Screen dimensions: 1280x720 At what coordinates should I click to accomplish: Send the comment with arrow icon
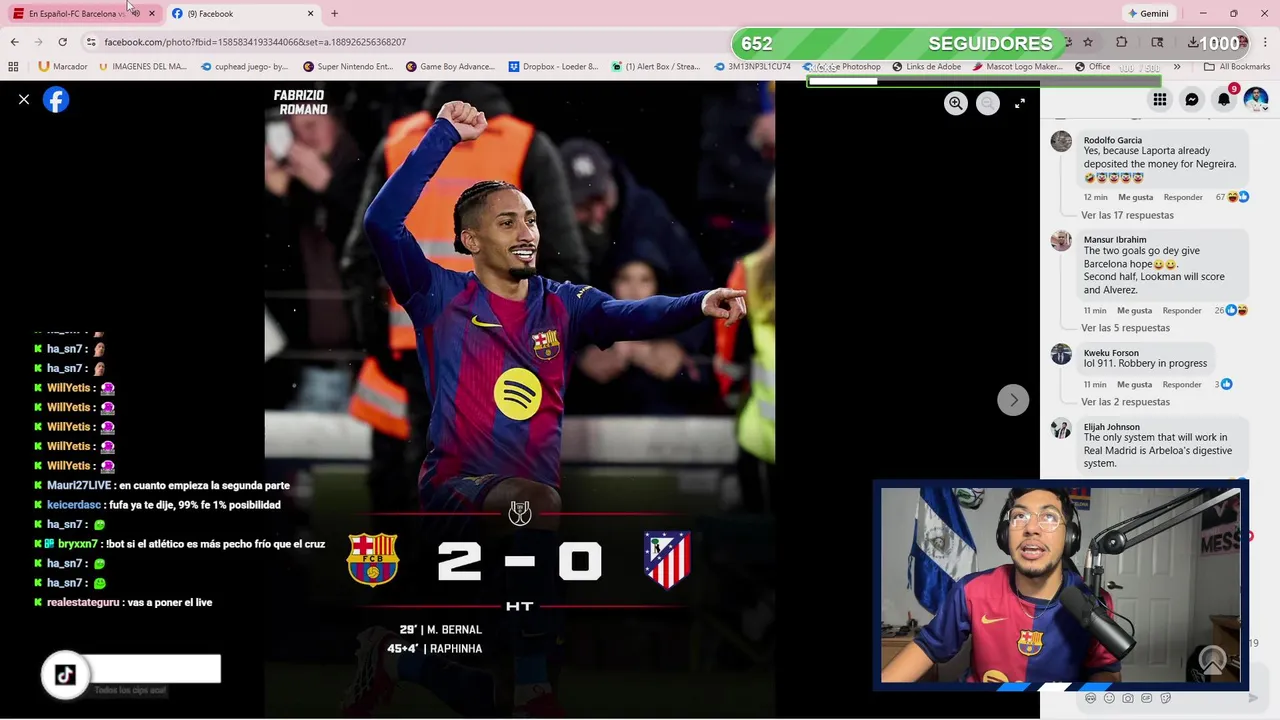[1253, 698]
